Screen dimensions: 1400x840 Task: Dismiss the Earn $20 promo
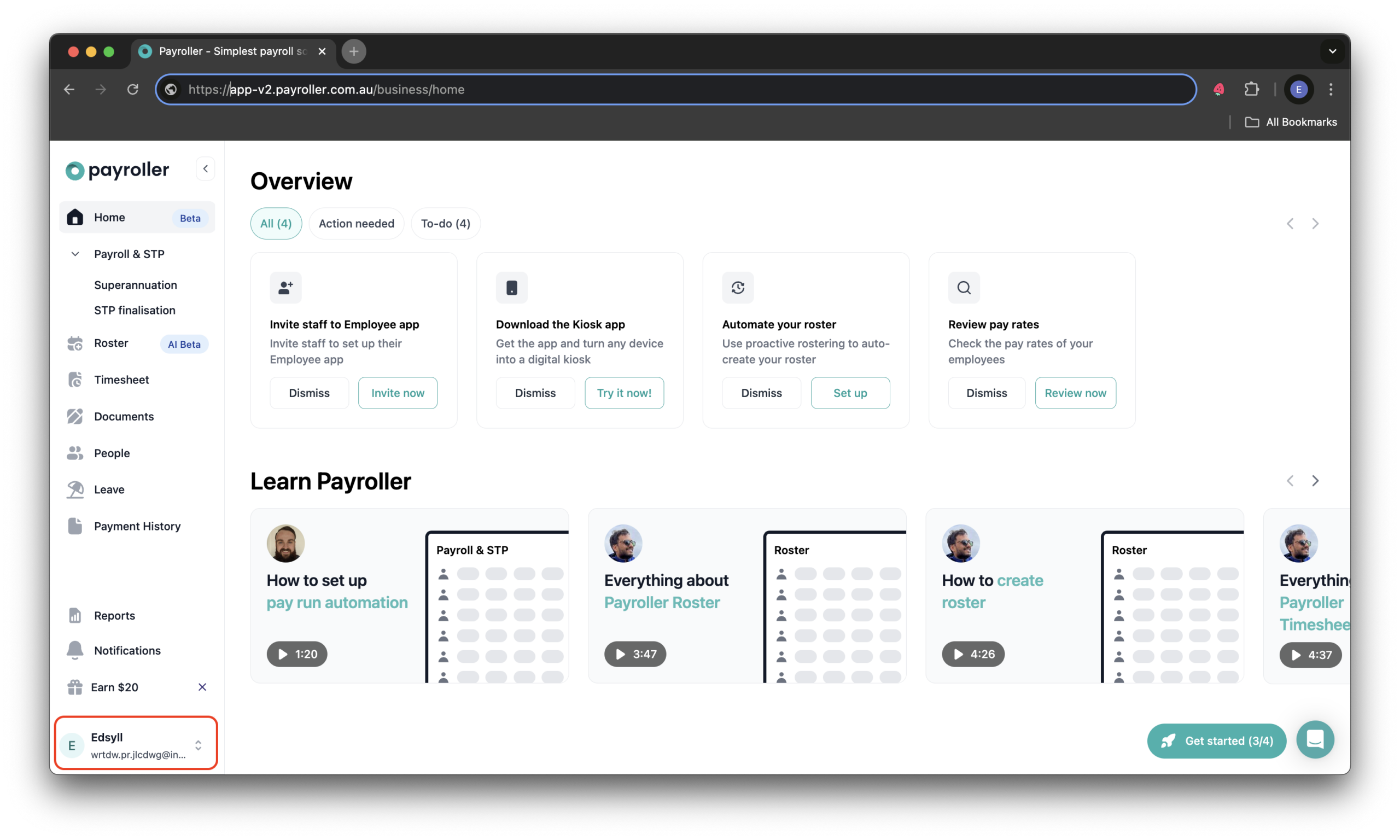pyautogui.click(x=202, y=687)
